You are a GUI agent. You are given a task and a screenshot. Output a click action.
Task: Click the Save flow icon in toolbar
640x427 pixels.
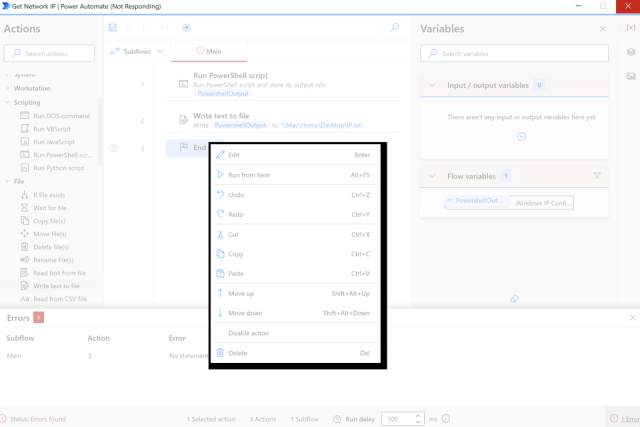112,28
